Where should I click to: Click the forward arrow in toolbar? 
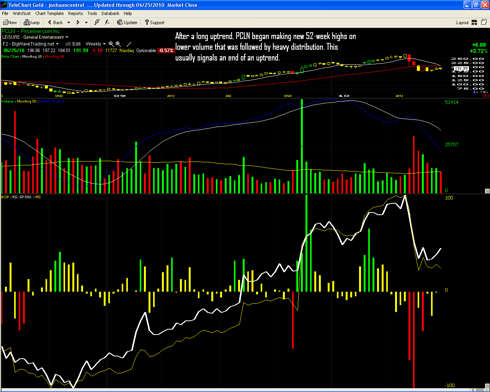(x=78, y=22)
